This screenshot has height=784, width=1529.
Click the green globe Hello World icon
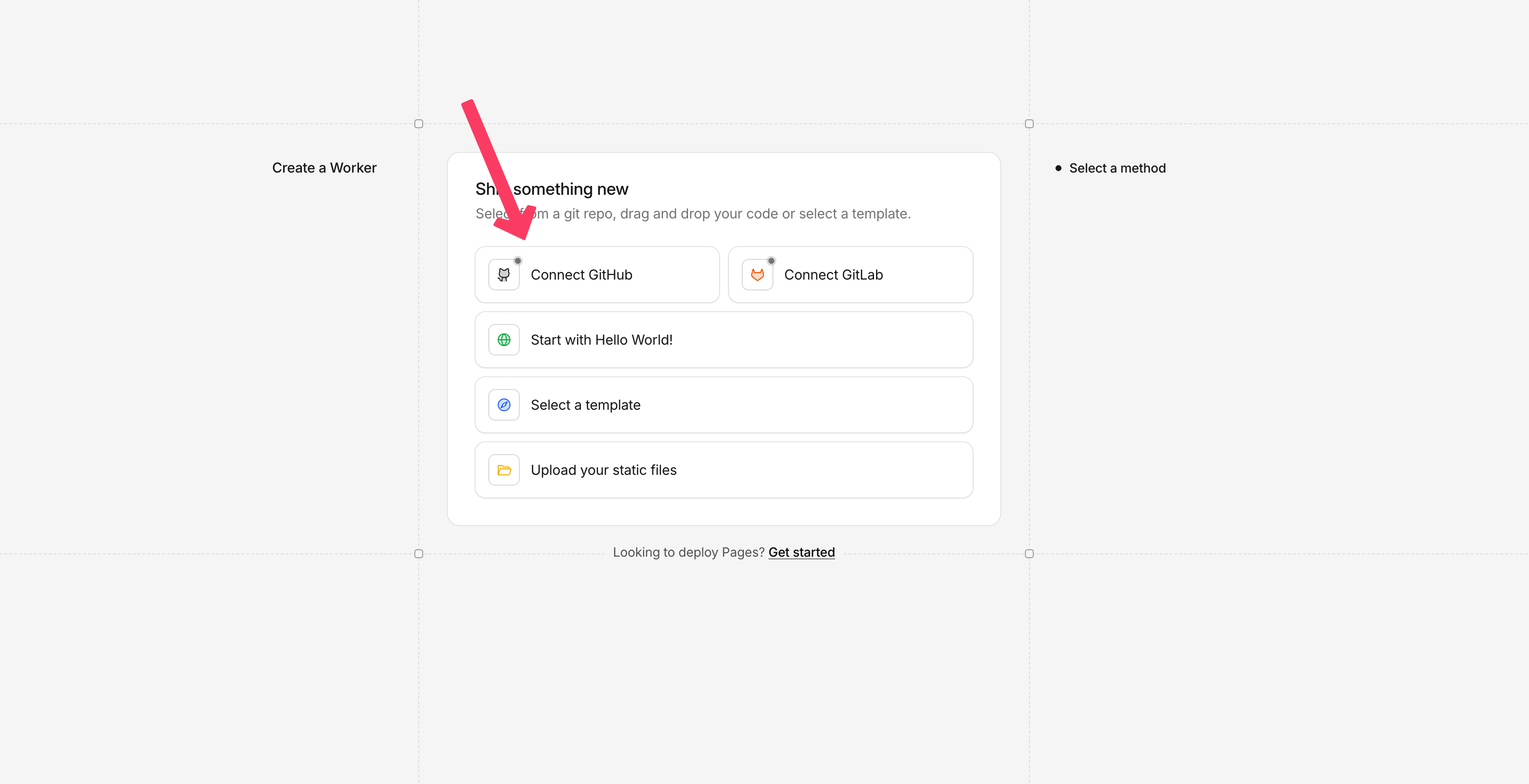pos(504,340)
